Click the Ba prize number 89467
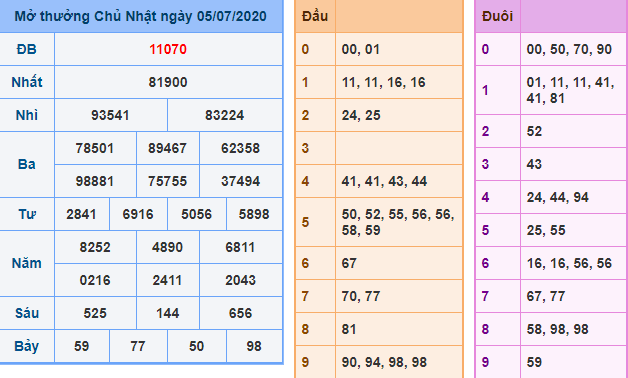 [167, 148]
